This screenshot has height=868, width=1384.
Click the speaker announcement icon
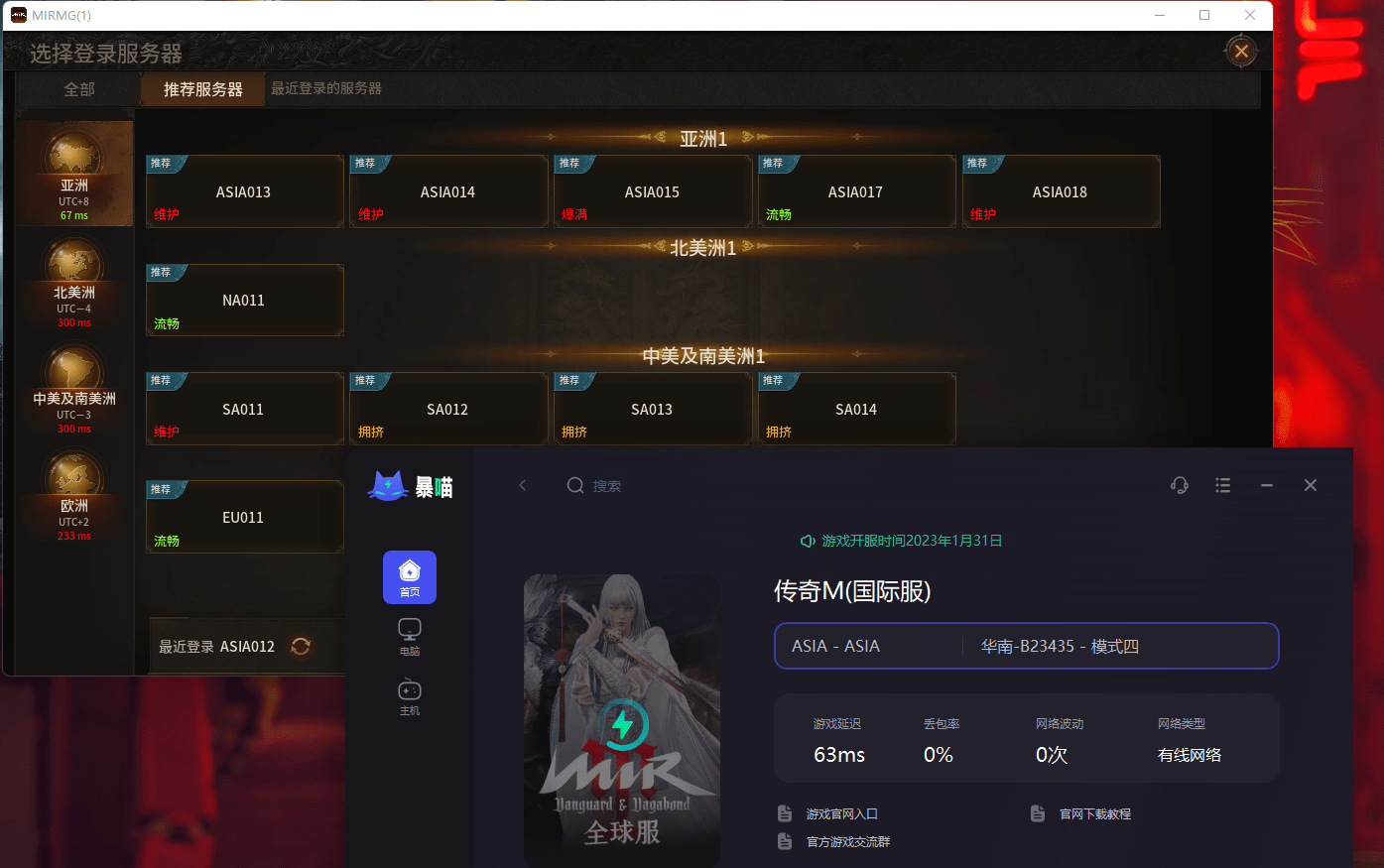pos(808,541)
